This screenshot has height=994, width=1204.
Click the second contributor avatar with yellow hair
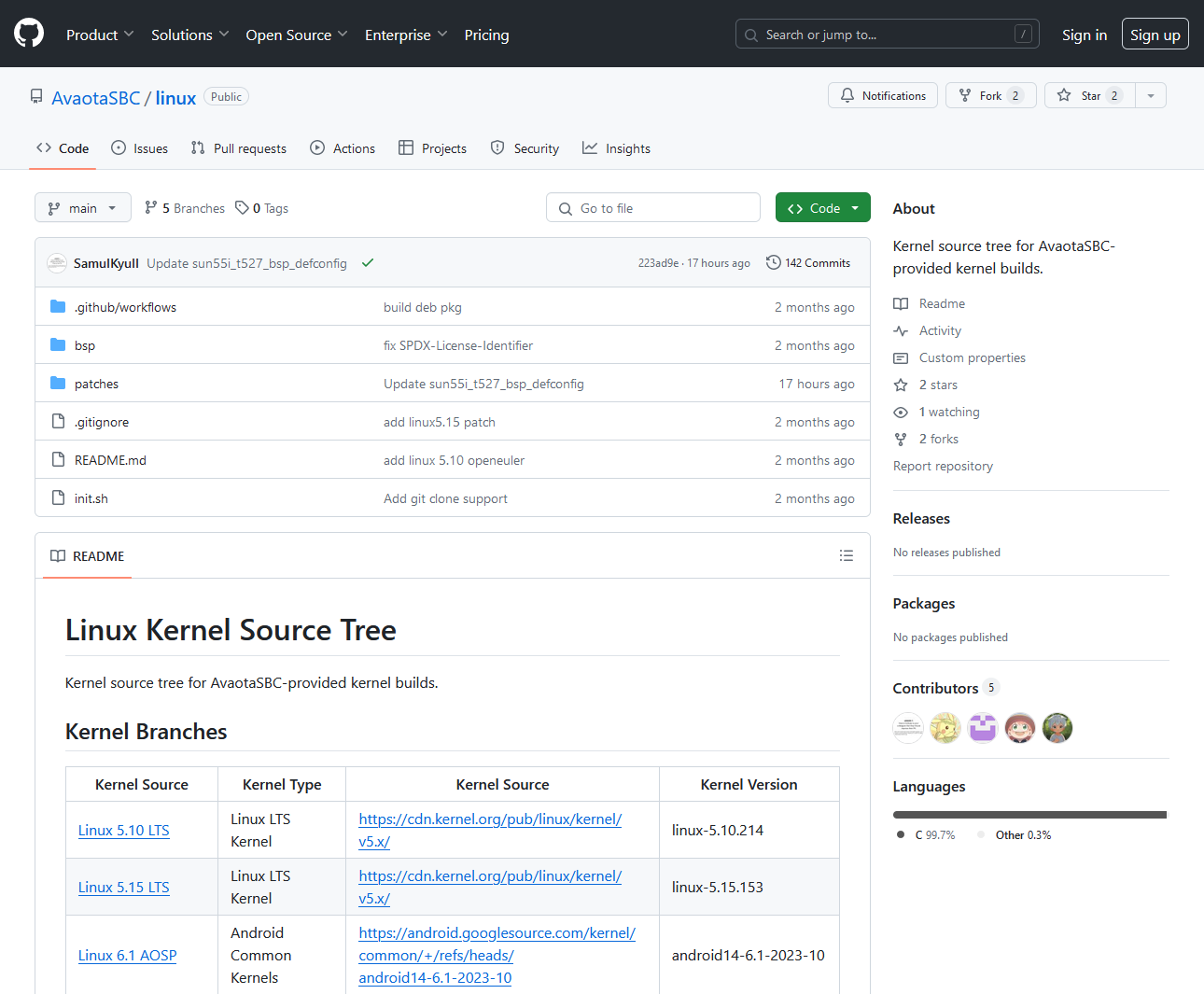(x=945, y=728)
